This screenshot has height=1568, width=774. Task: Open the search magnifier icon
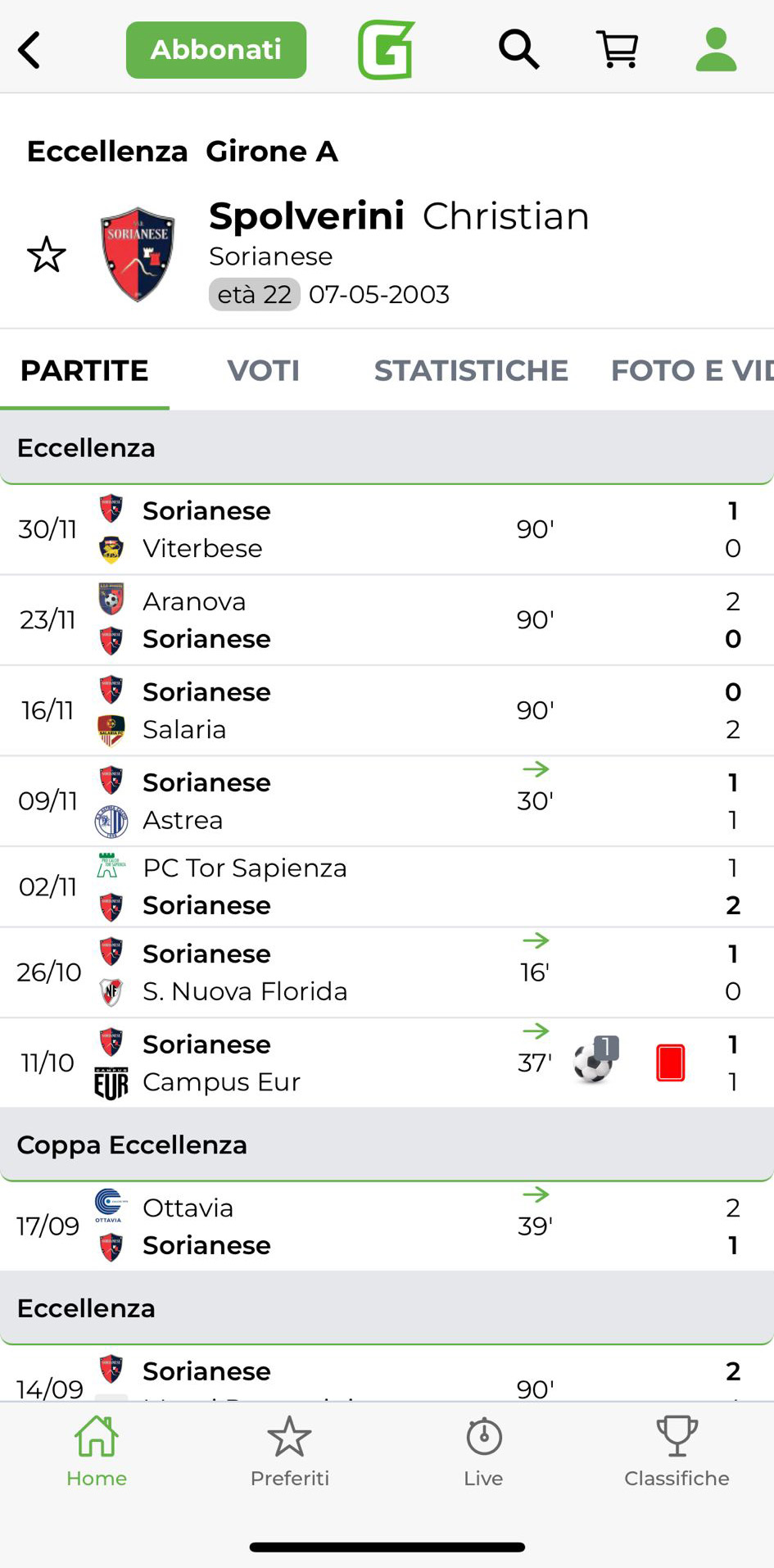[x=518, y=50]
